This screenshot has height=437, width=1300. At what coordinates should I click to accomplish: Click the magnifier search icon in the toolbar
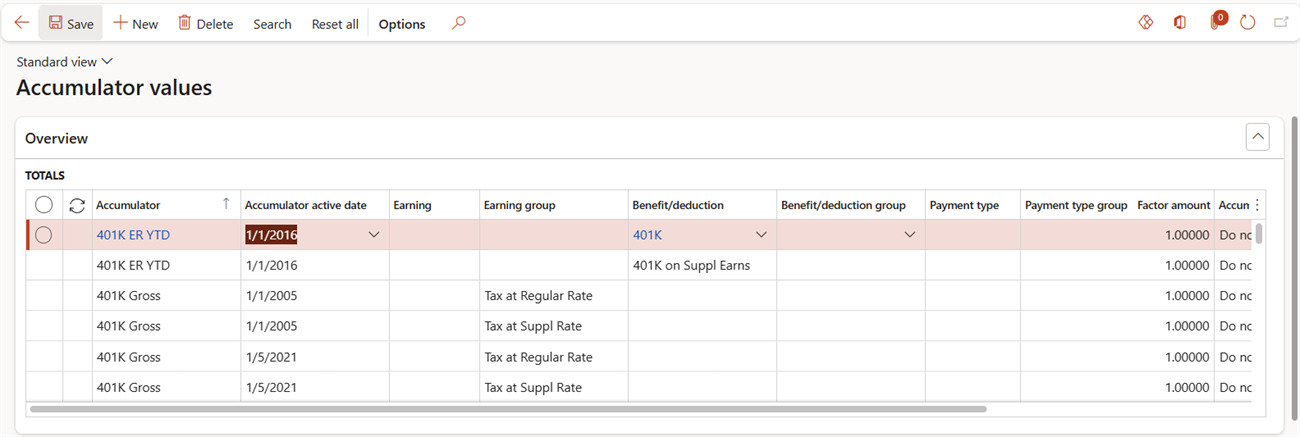coord(458,23)
